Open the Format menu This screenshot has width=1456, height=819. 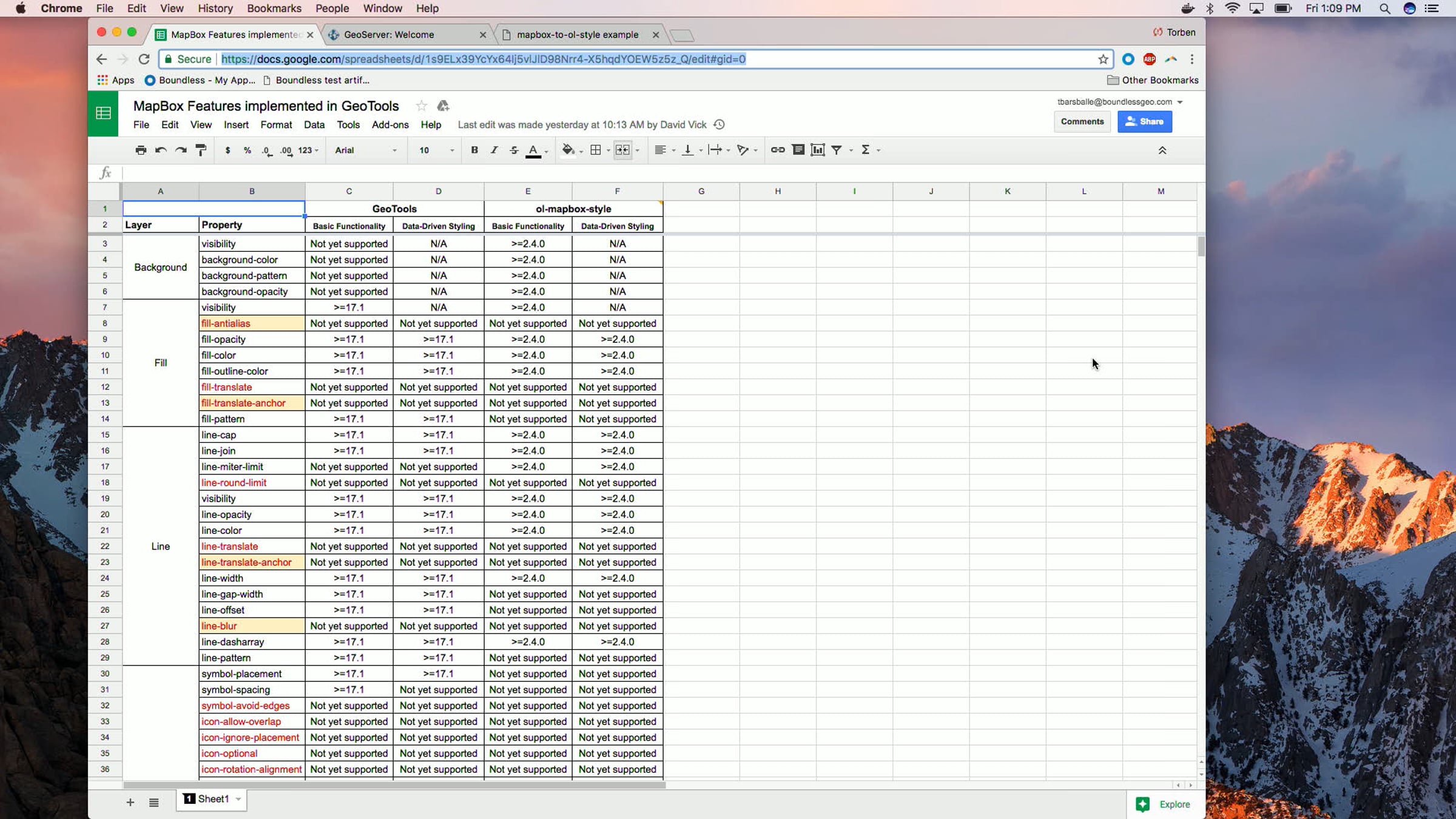tap(276, 124)
